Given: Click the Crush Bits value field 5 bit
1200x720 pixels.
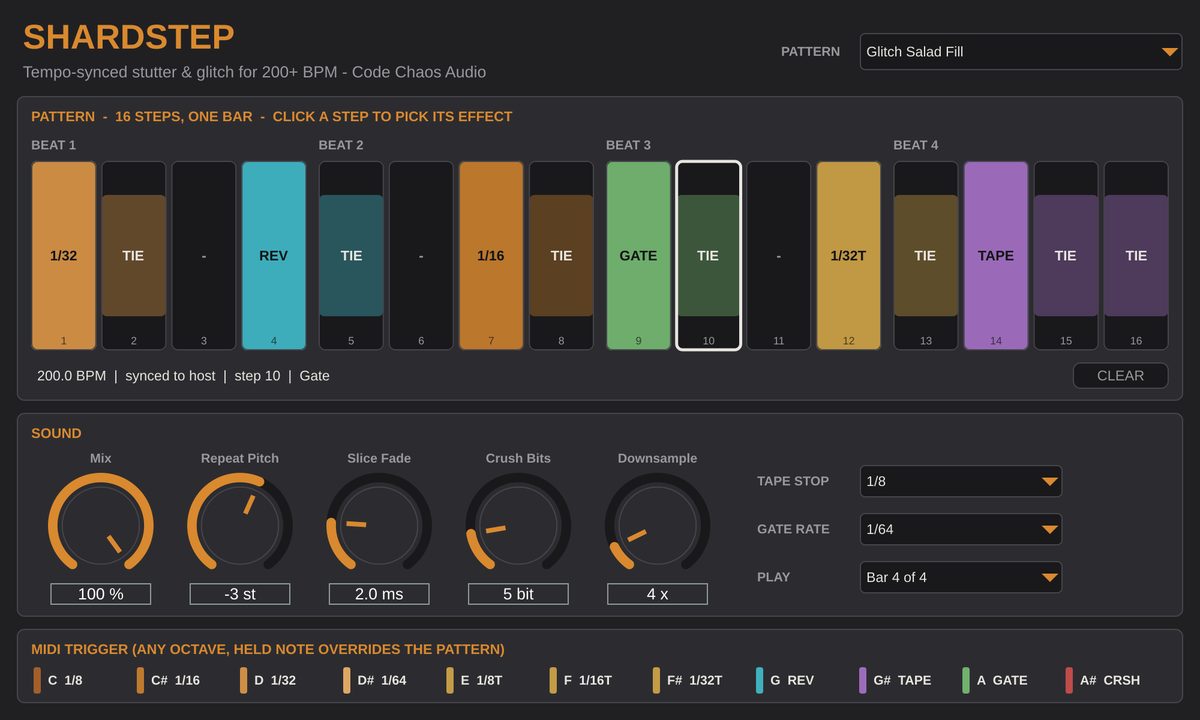Looking at the screenshot, I should click(x=518, y=594).
